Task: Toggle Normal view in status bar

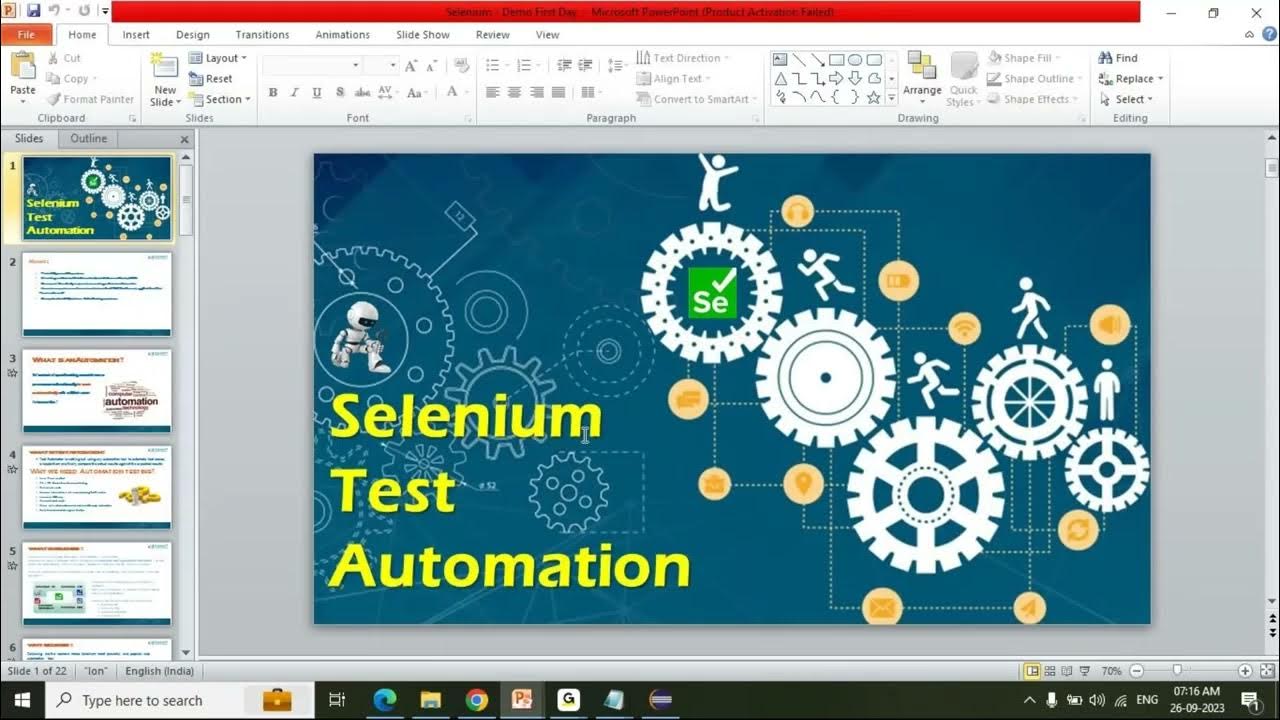Action: [1033, 671]
